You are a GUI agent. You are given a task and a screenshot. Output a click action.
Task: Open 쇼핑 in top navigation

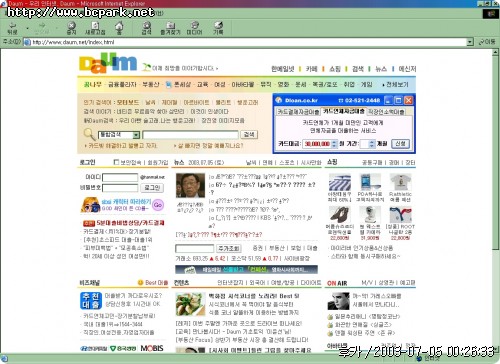(335, 69)
